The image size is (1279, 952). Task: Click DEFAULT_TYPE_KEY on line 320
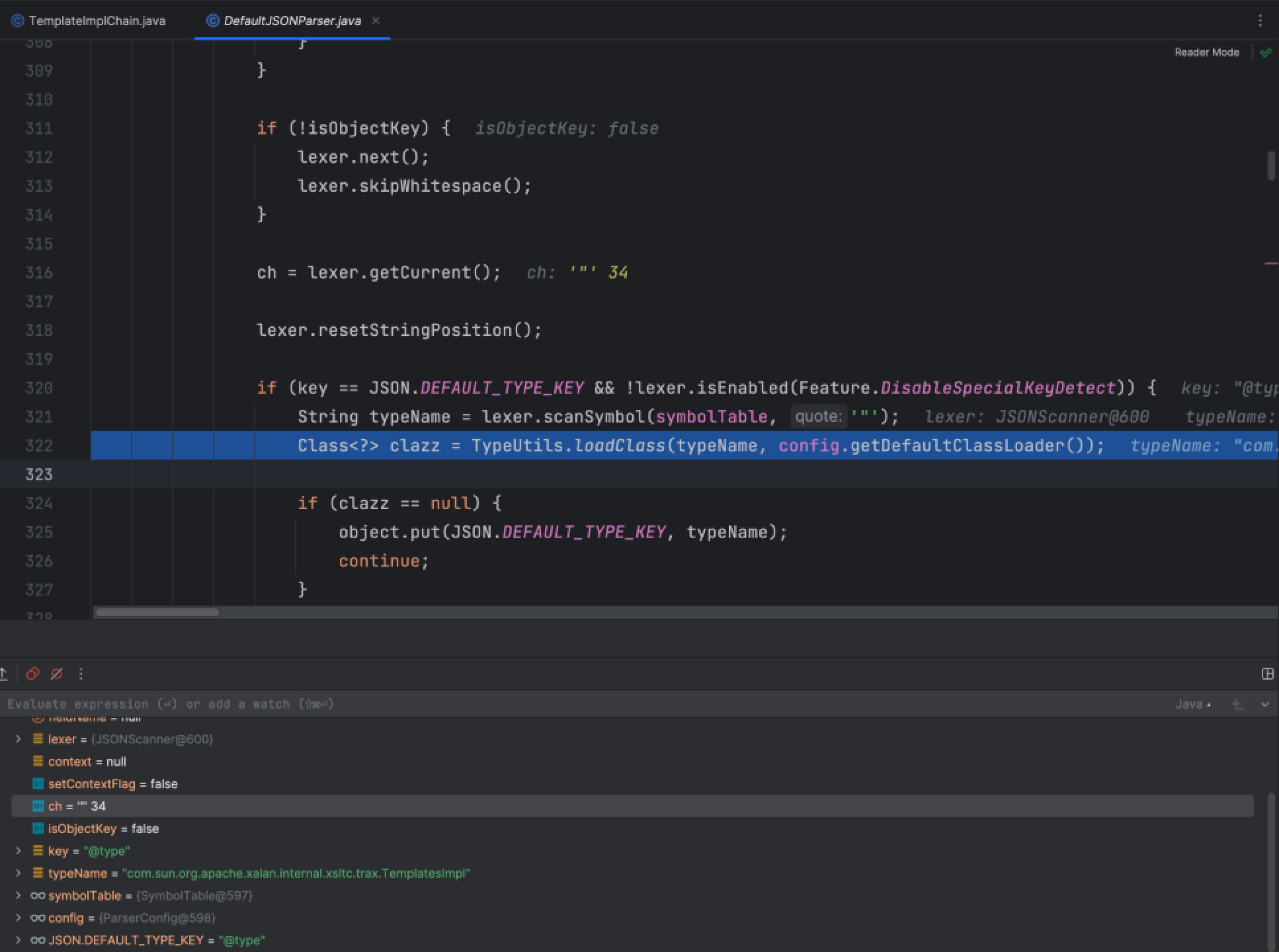coord(502,388)
